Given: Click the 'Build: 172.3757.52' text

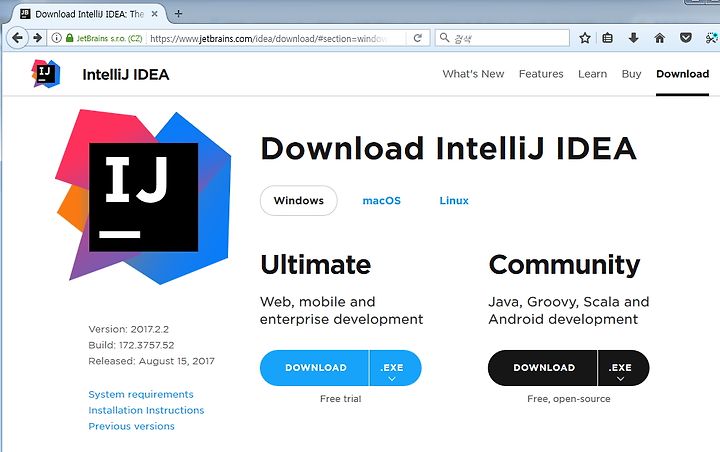Looking at the screenshot, I should point(131,345).
